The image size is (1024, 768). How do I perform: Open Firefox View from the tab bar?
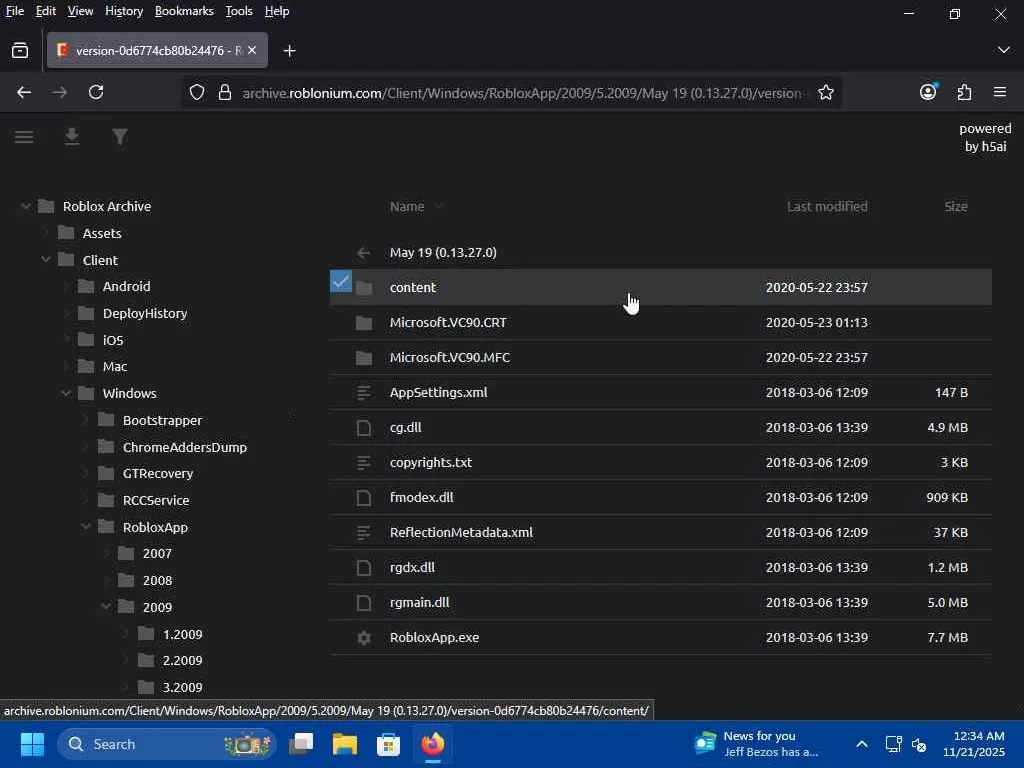(x=20, y=50)
